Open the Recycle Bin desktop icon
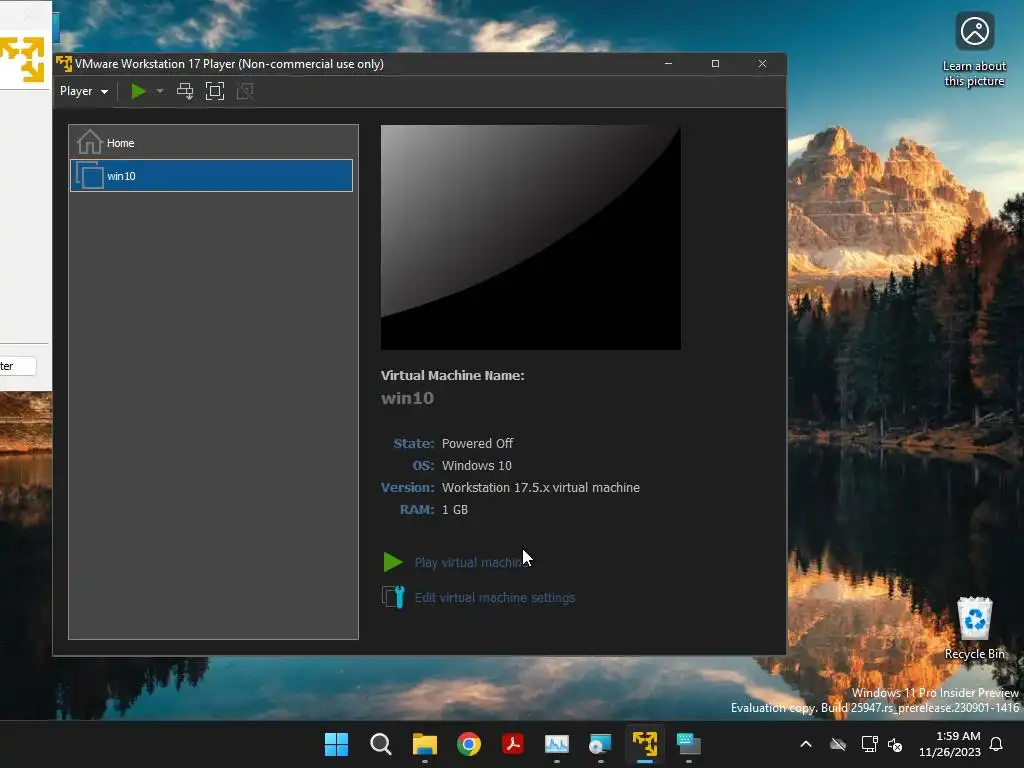Image resolution: width=1024 pixels, height=768 pixels. (974, 628)
